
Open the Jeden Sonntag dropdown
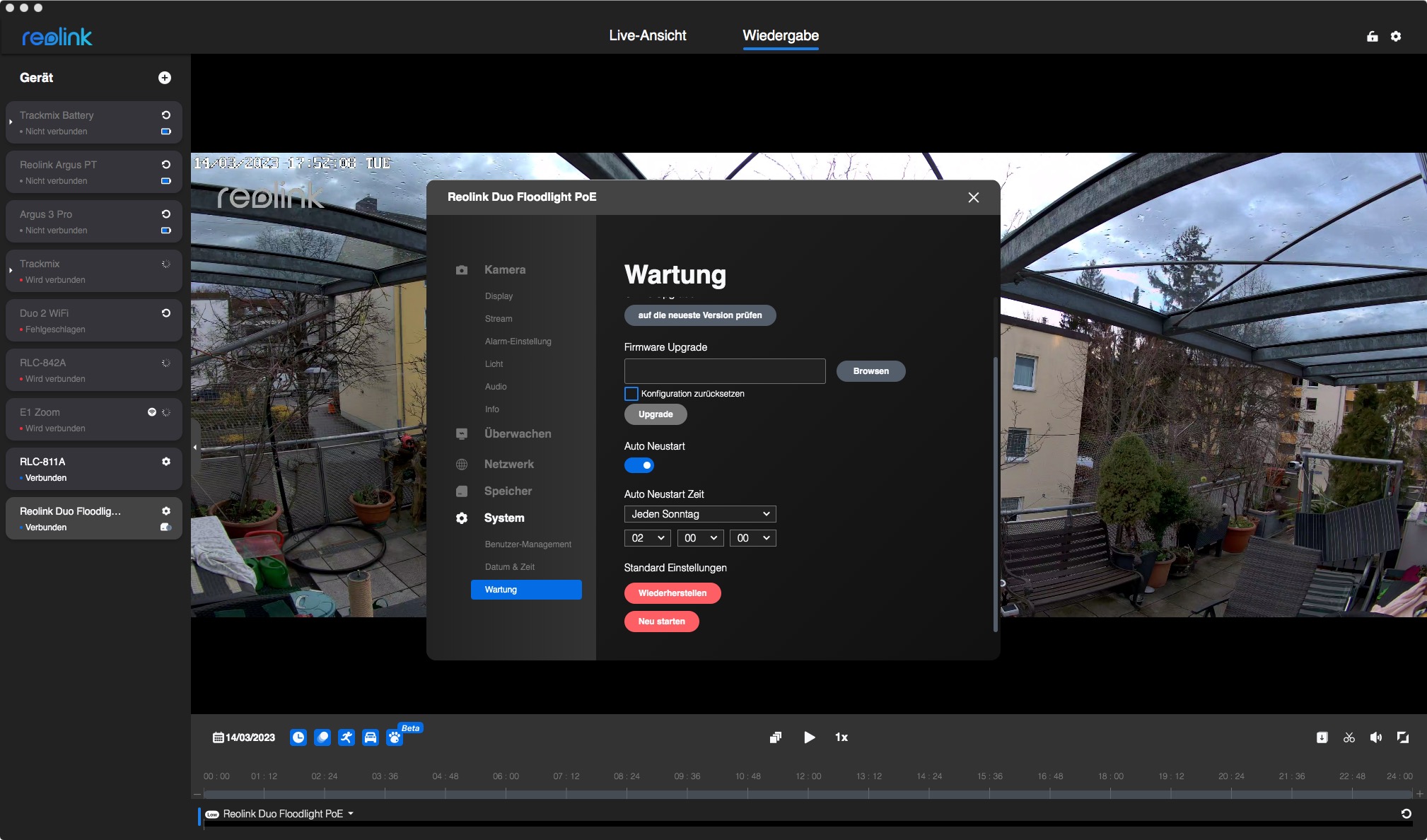700,514
